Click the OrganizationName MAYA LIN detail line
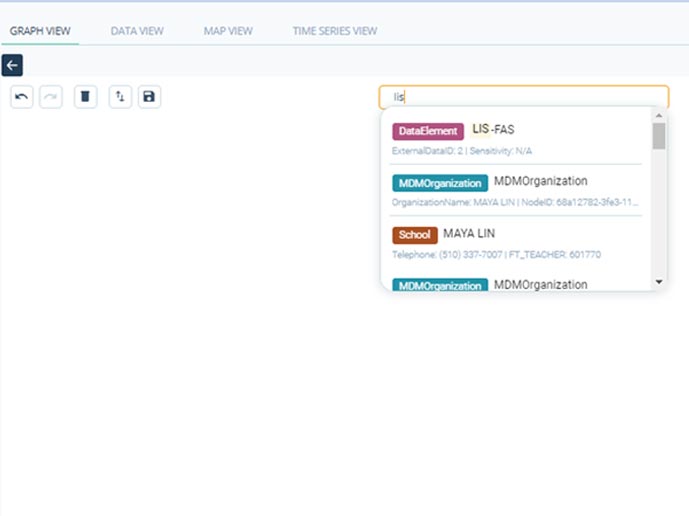Viewport: 689px width, 516px height. [x=515, y=203]
